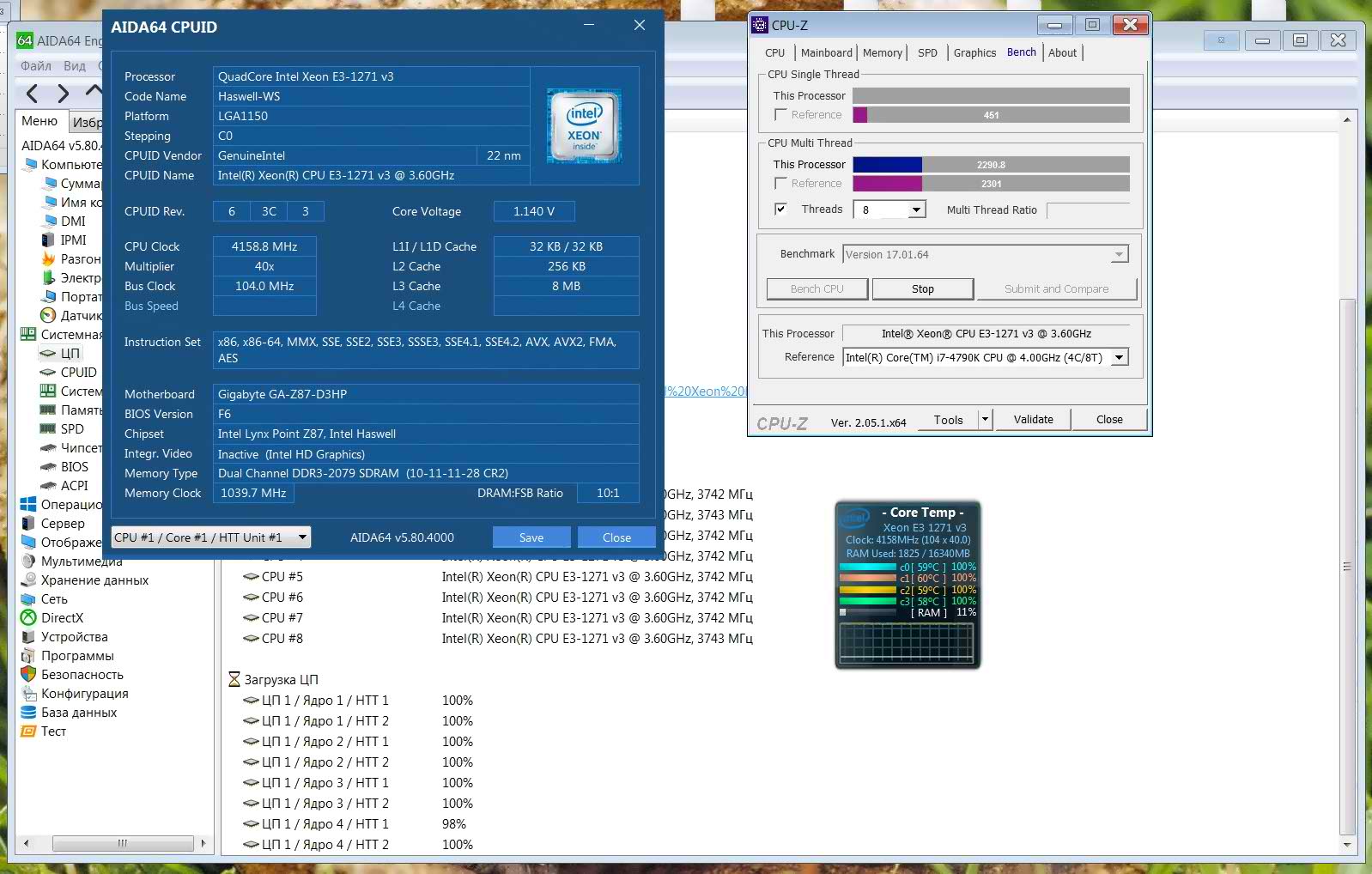Click the Конфигурация icon in tree
This screenshot has width=1372, height=874.
pyautogui.click(x=28, y=693)
